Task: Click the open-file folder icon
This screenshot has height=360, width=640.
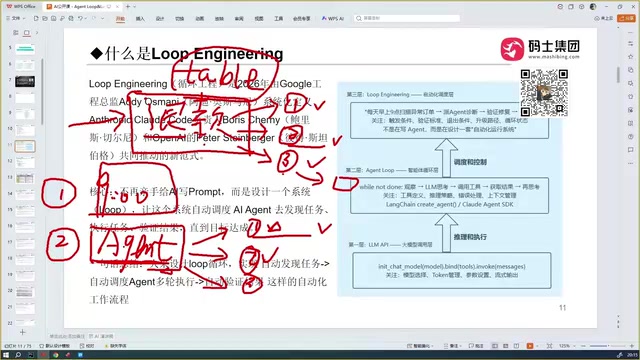Action: pos(45,18)
